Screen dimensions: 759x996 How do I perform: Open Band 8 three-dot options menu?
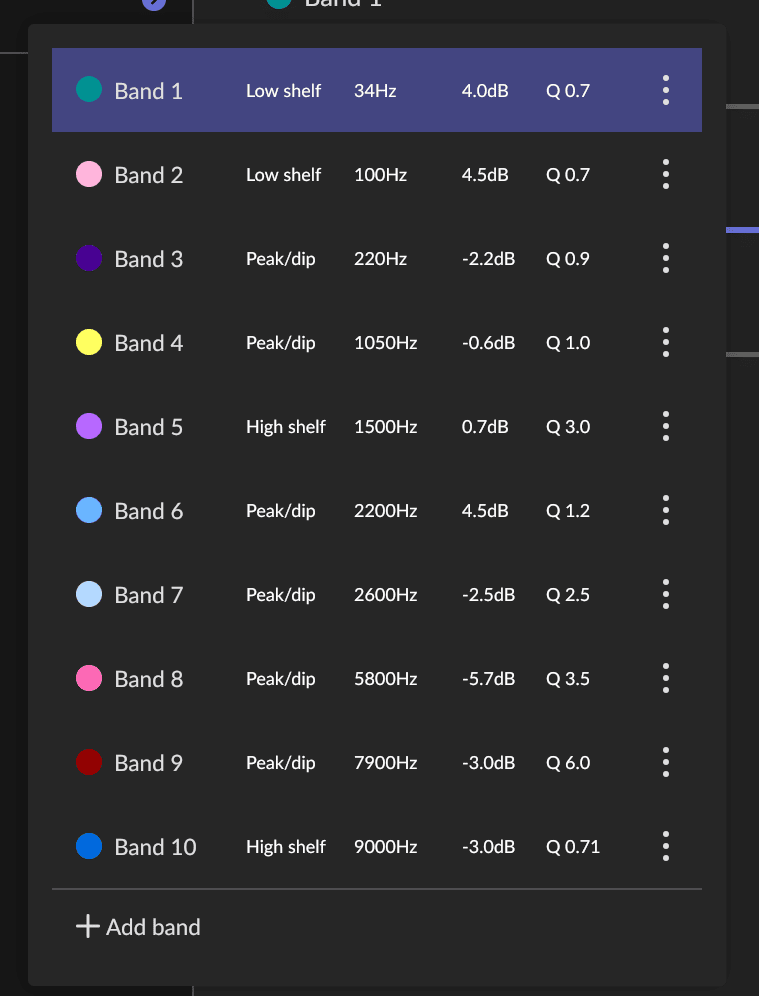pyautogui.click(x=665, y=679)
